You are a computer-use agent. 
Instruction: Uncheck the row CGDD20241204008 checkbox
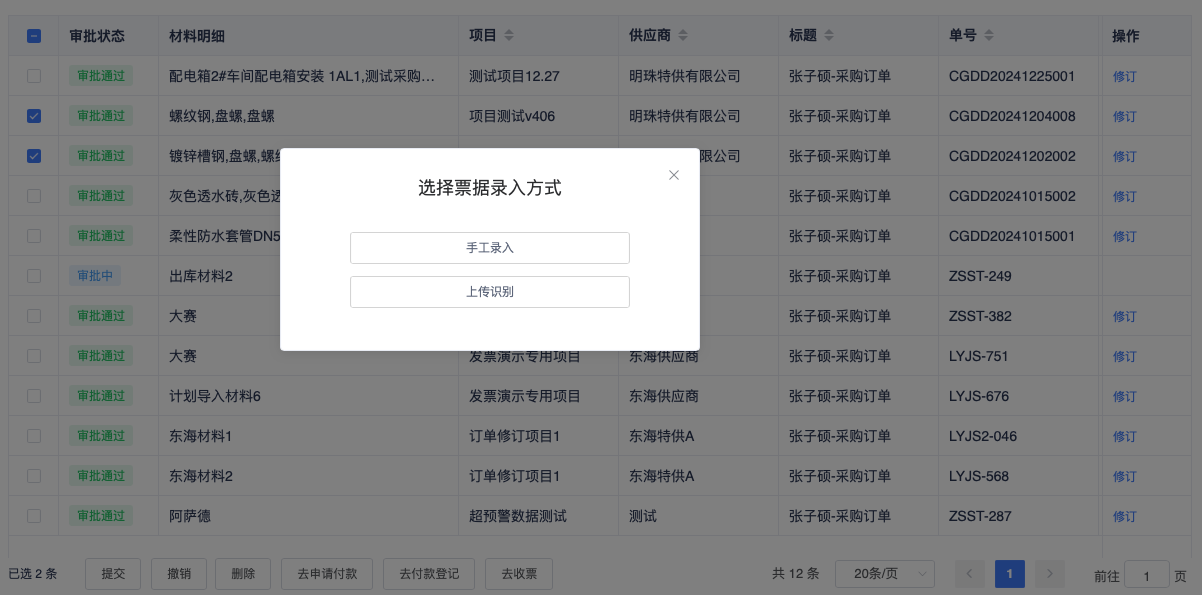point(34,116)
